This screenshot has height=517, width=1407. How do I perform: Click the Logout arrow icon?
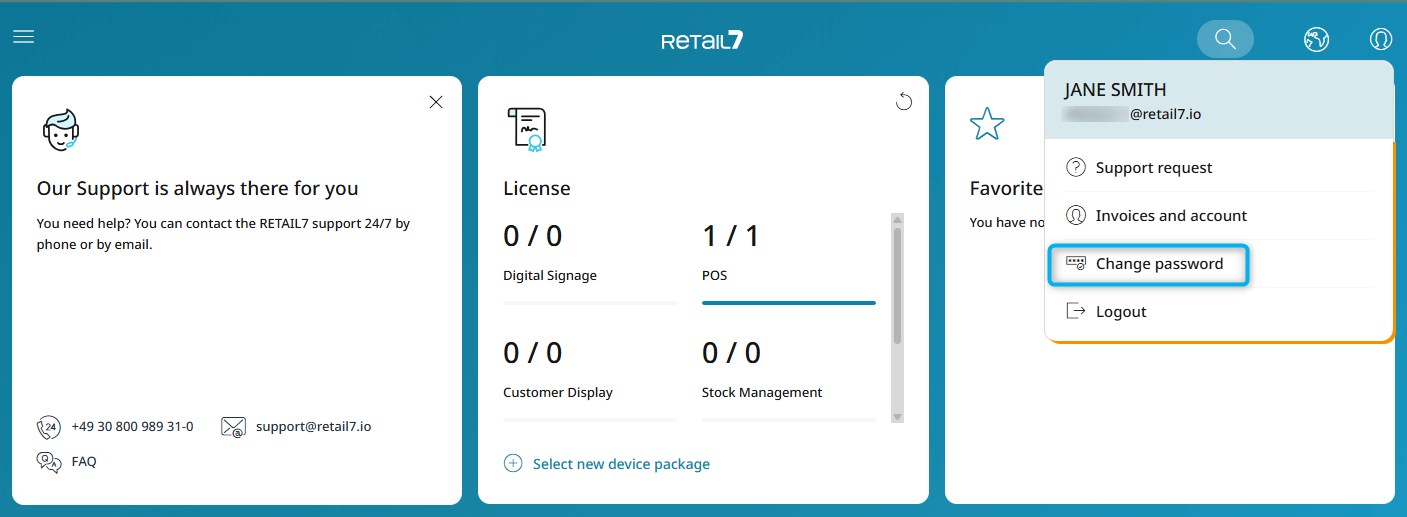[x=1076, y=311]
